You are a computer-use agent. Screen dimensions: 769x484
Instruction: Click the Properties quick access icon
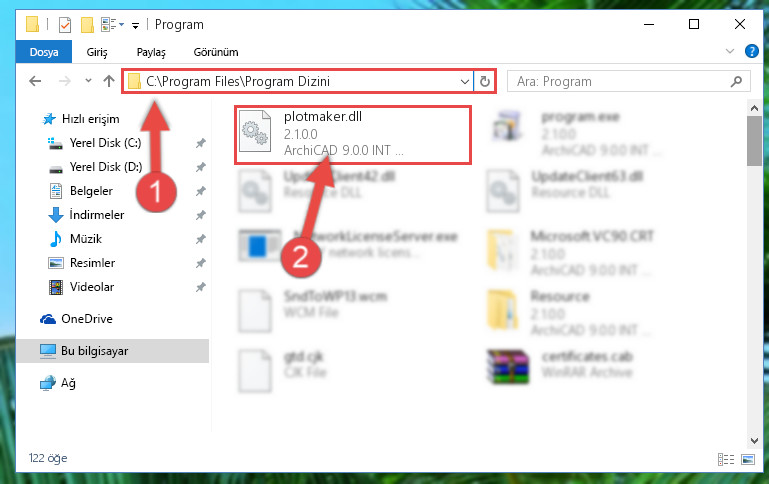point(65,25)
